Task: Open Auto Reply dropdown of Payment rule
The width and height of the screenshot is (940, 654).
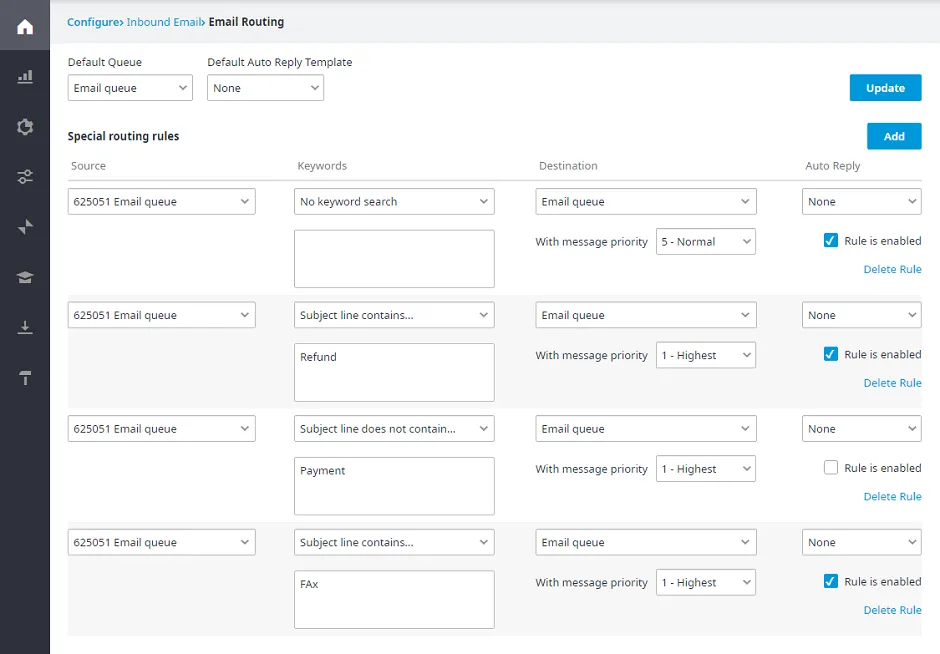Action: point(861,429)
